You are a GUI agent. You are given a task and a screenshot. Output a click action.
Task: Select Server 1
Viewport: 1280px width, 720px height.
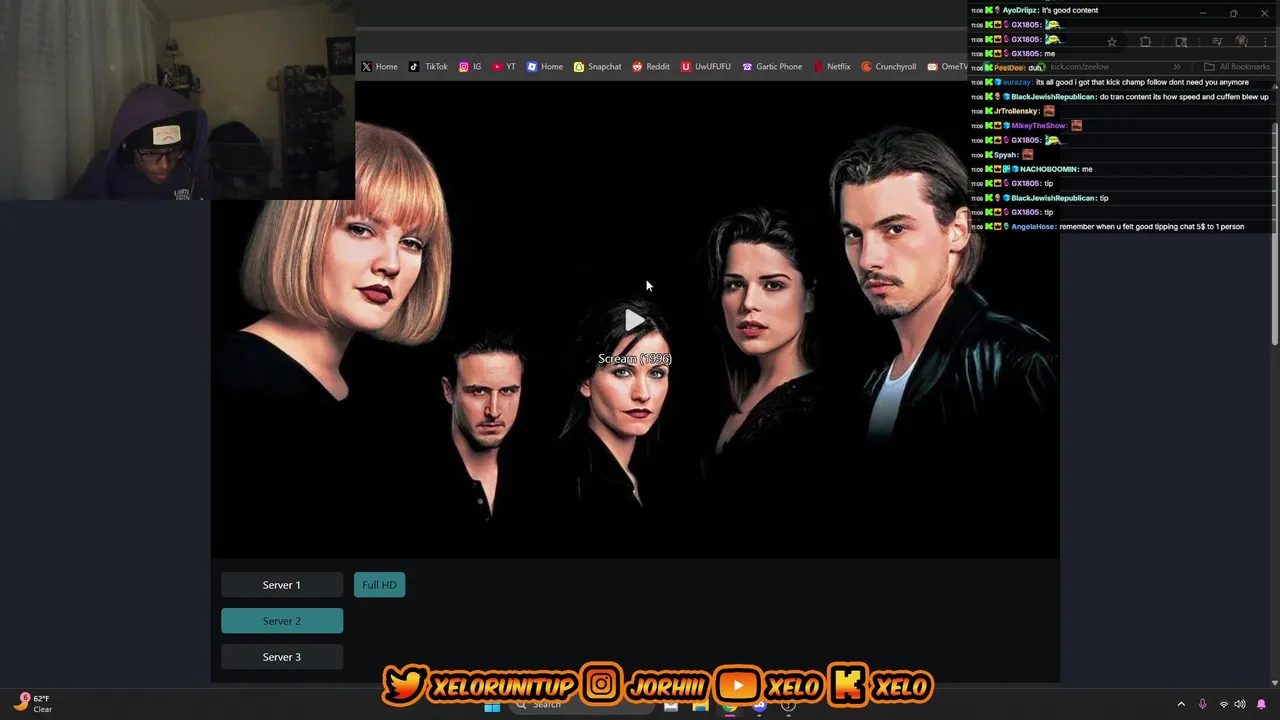click(x=282, y=585)
